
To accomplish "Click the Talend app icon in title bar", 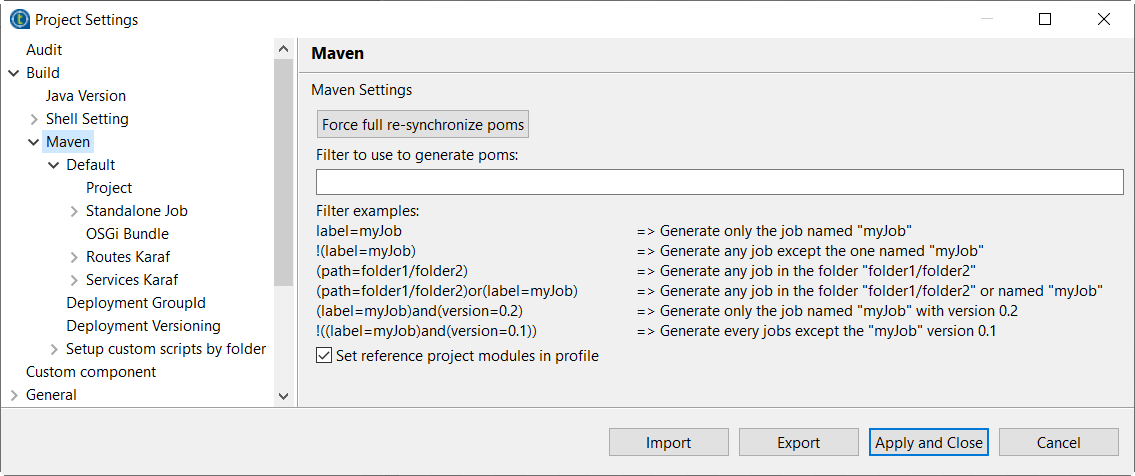I will pos(19,19).
